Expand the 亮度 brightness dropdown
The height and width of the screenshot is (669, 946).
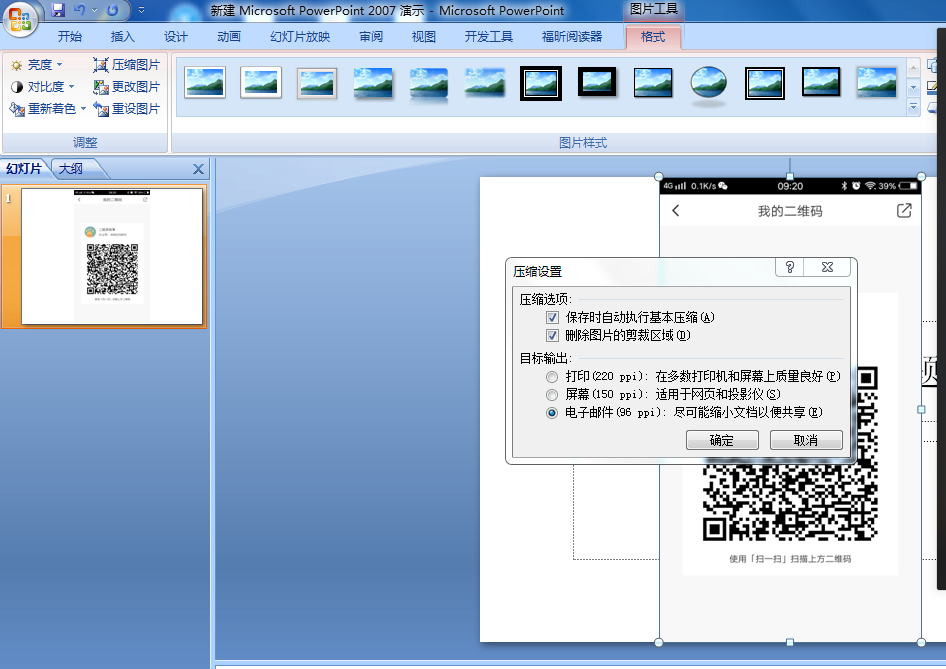59,65
